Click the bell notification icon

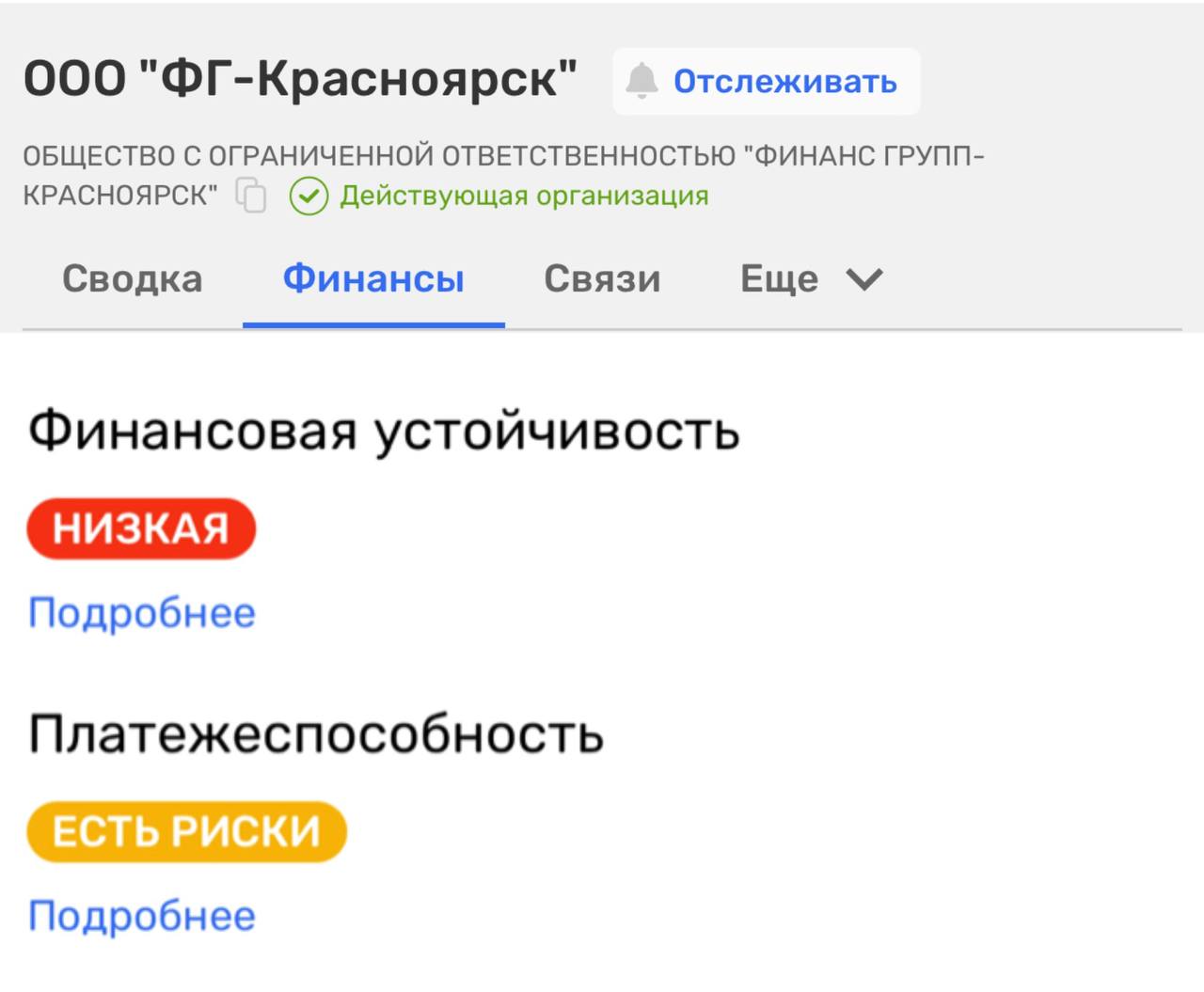642,82
